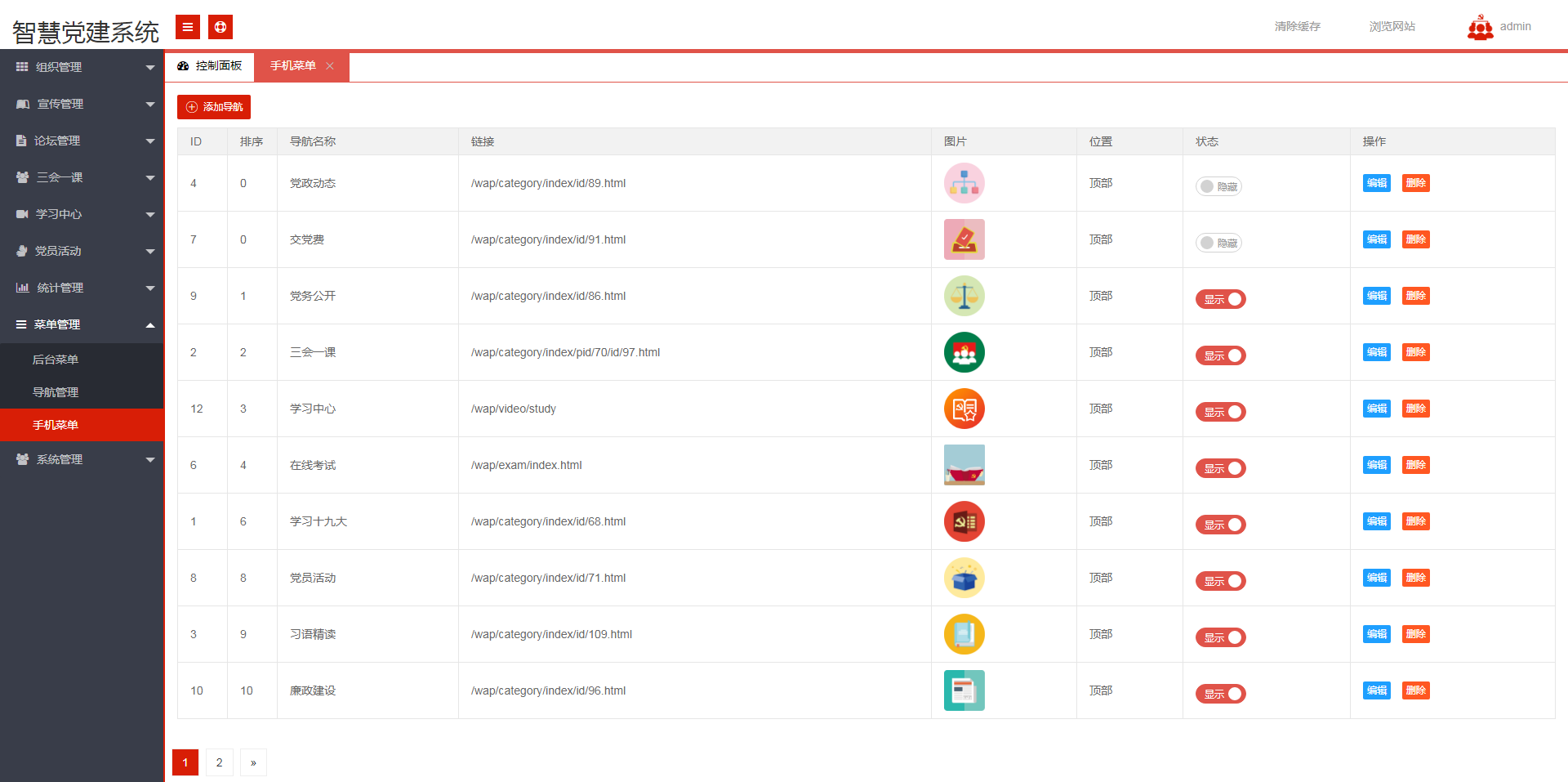The height and width of the screenshot is (782, 1568).
Task: Click the 党员活动 blue box icon
Action: tap(964, 578)
